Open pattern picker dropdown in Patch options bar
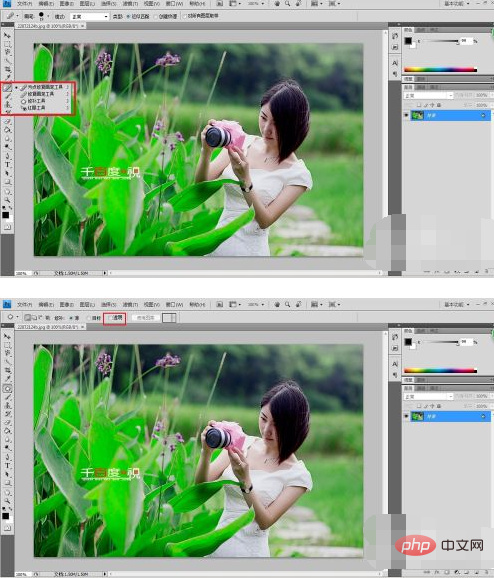 pyautogui.click(x=170, y=318)
